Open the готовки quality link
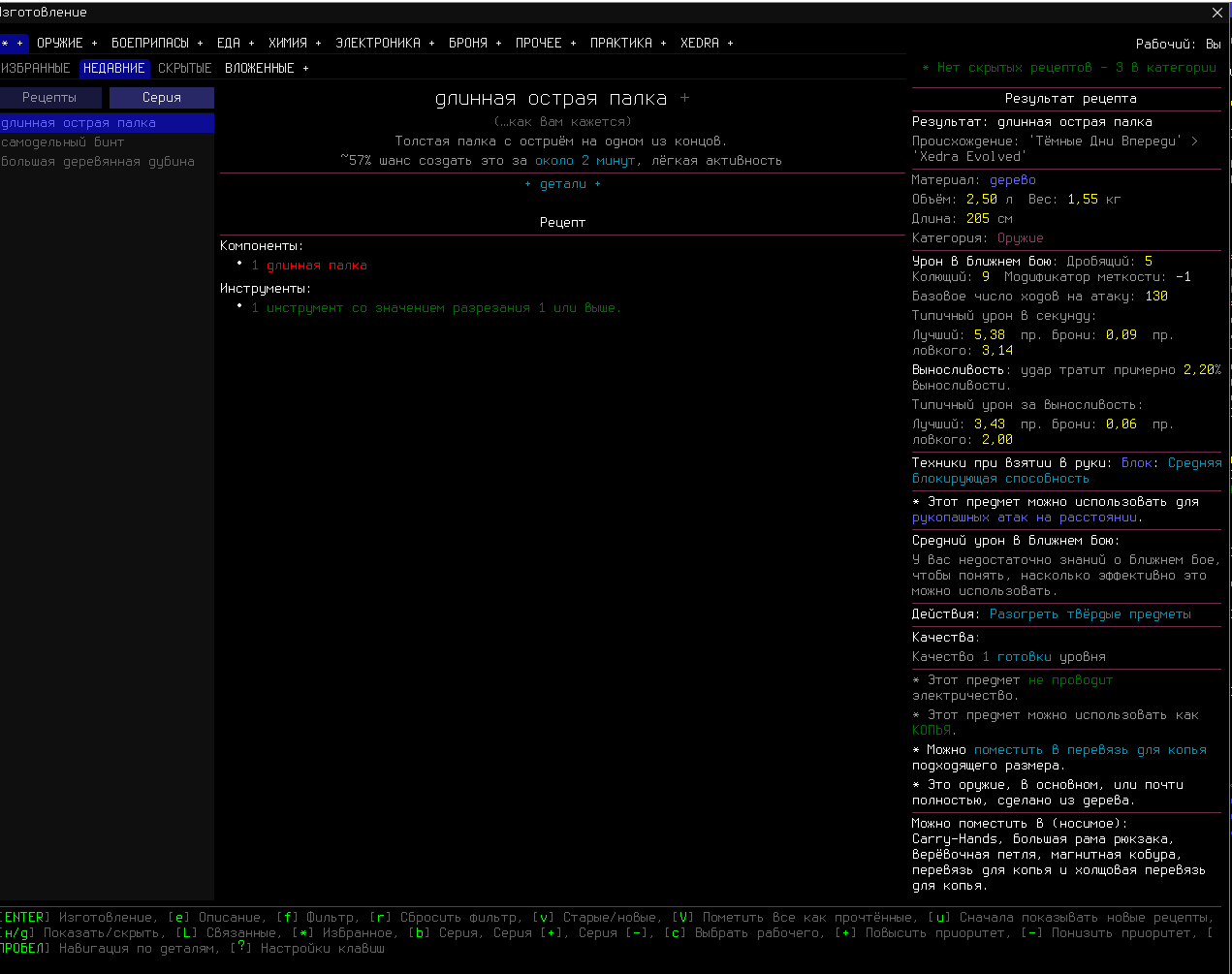 click(x=1025, y=657)
